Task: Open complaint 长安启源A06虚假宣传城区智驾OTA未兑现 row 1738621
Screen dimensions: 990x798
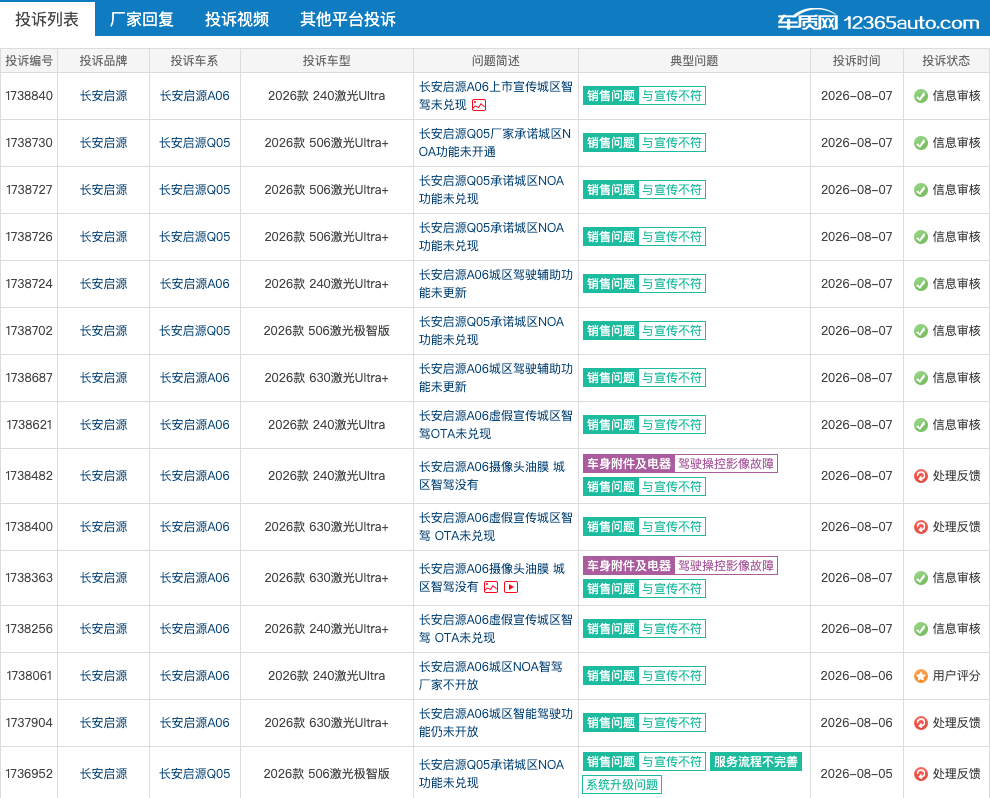Action: [x=496, y=425]
